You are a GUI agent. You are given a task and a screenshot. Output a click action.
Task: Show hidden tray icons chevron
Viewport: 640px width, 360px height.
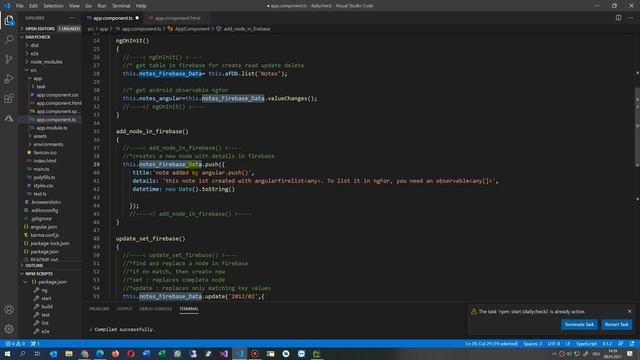554,354
